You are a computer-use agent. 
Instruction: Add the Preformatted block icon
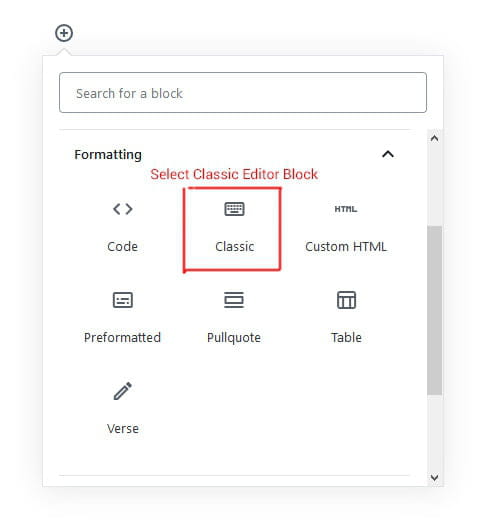(x=123, y=300)
